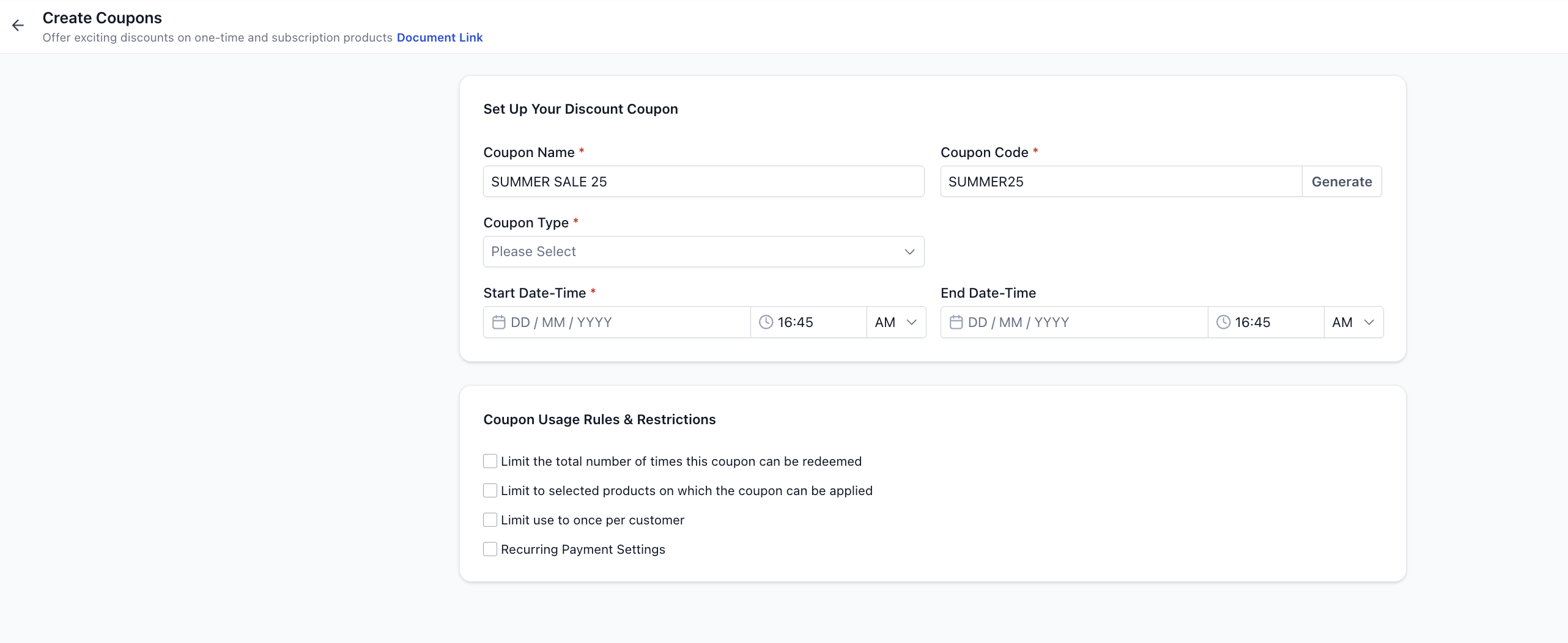Enable Recurring Payment Settings checkbox

[490, 549]
